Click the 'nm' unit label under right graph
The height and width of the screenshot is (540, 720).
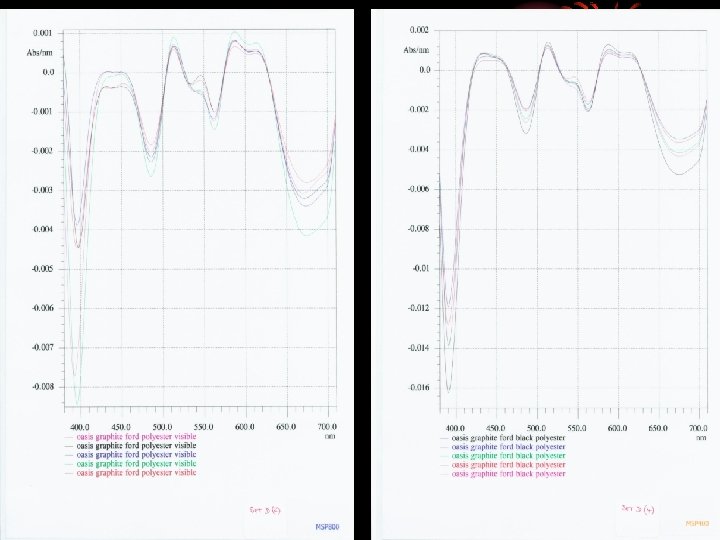coord(701,438)
